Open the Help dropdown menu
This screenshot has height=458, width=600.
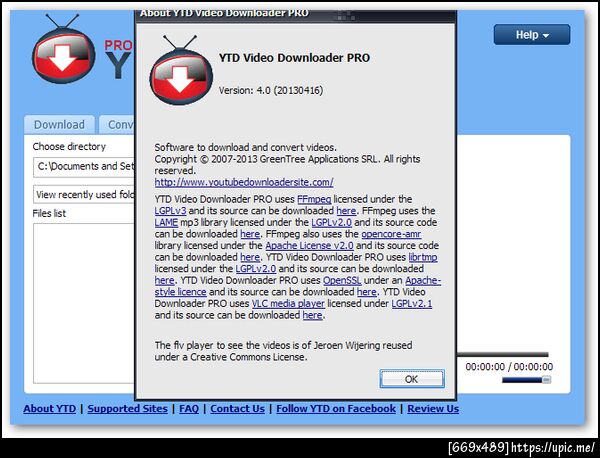pyautogui.click(x=532, y=35)
